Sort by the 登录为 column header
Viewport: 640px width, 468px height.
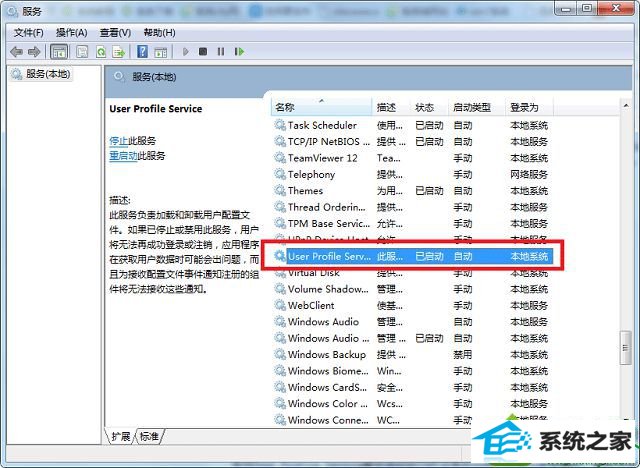(529, 107)
